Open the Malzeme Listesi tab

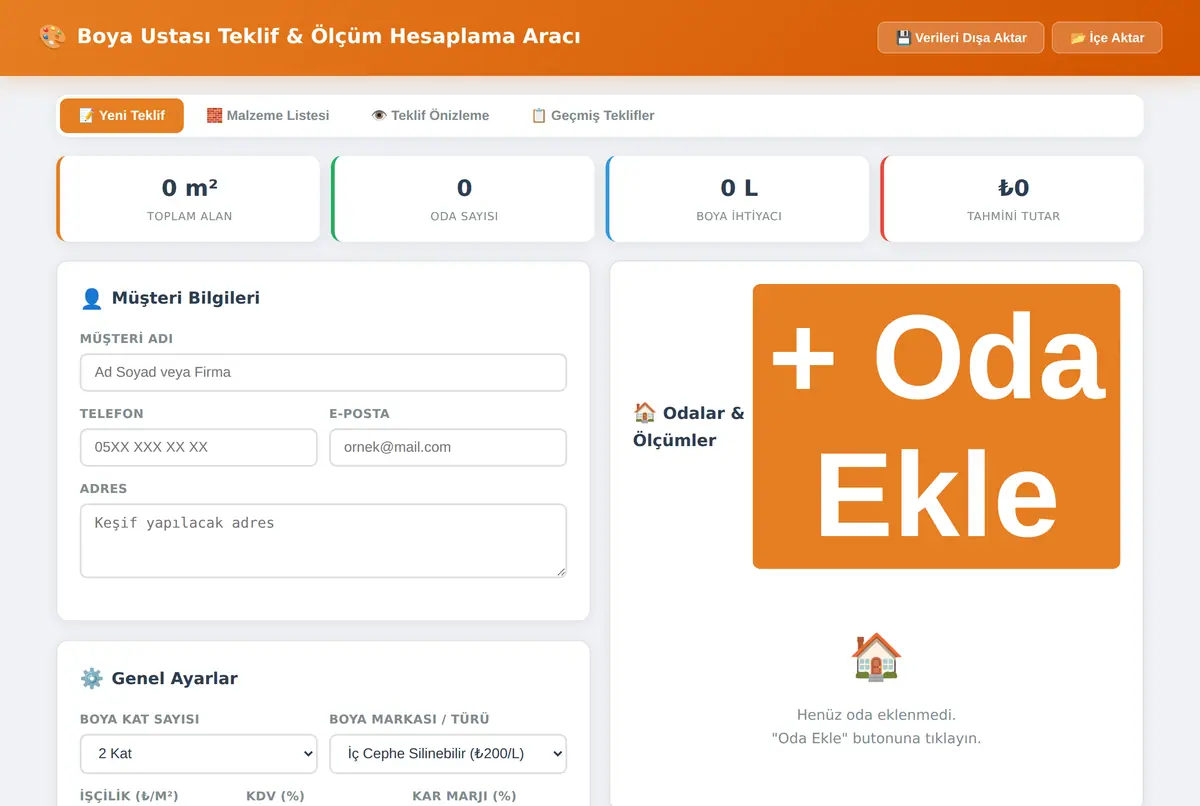pos(268,115)
